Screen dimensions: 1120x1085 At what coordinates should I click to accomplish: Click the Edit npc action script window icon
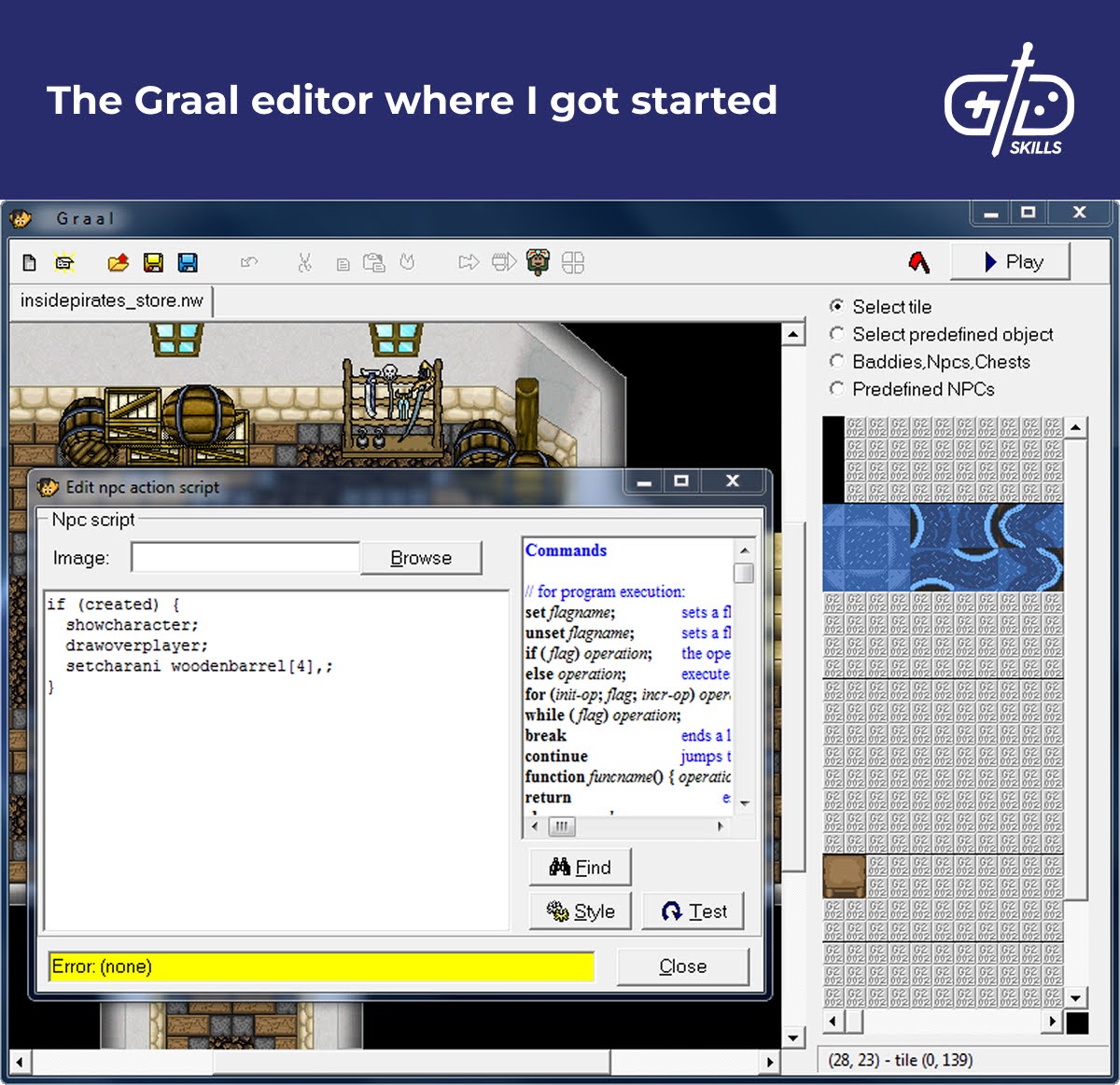pyautogui.click(x=47, y=487)
